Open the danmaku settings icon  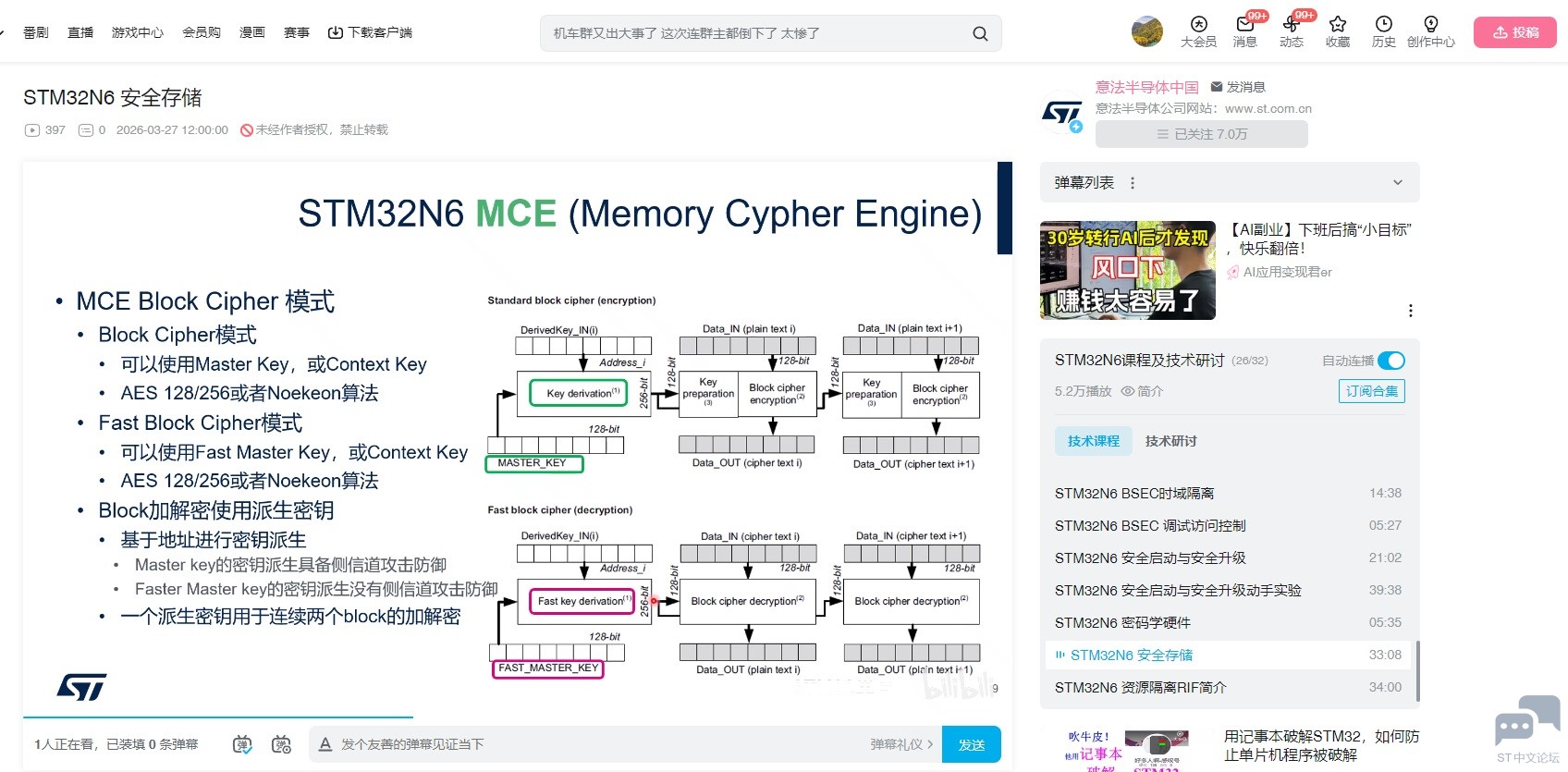(281, 744)
